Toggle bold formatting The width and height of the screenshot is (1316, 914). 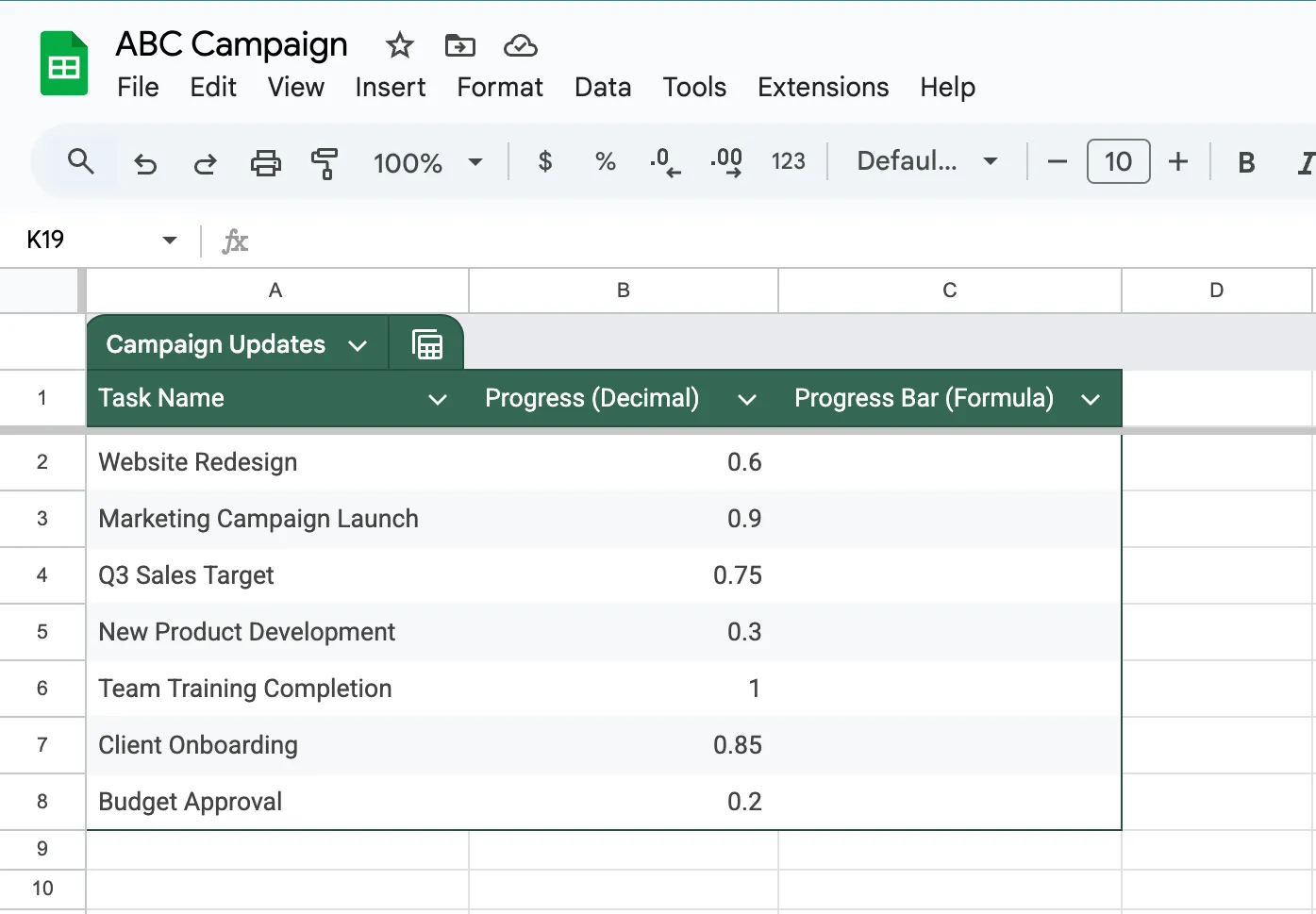(1246, 163)
